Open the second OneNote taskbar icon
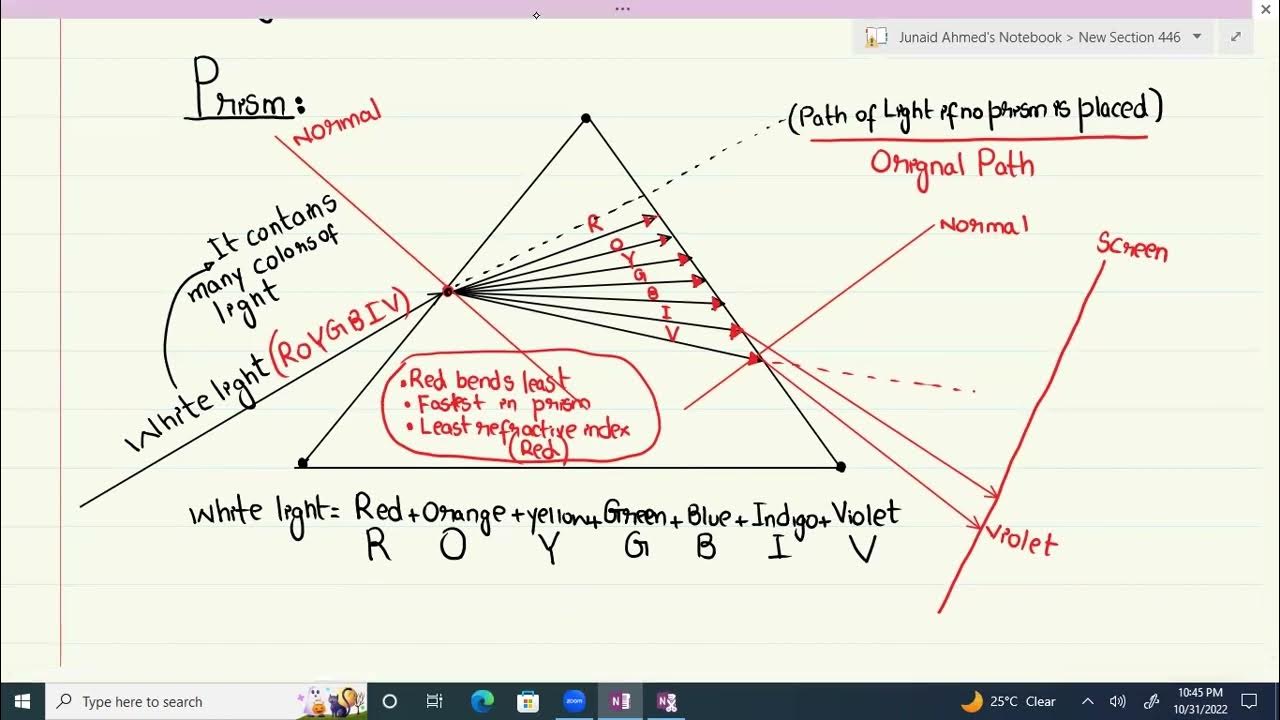Screen dimensions: 1280x720 coord(666,701)
